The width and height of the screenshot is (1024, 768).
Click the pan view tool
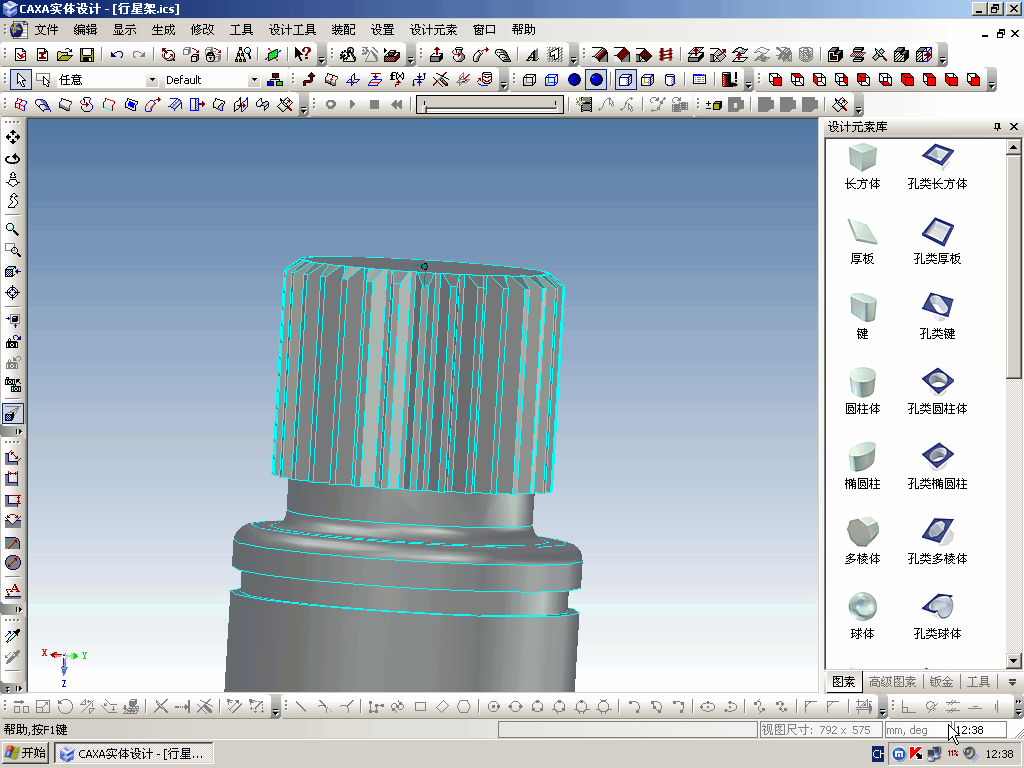click(12, 137)
